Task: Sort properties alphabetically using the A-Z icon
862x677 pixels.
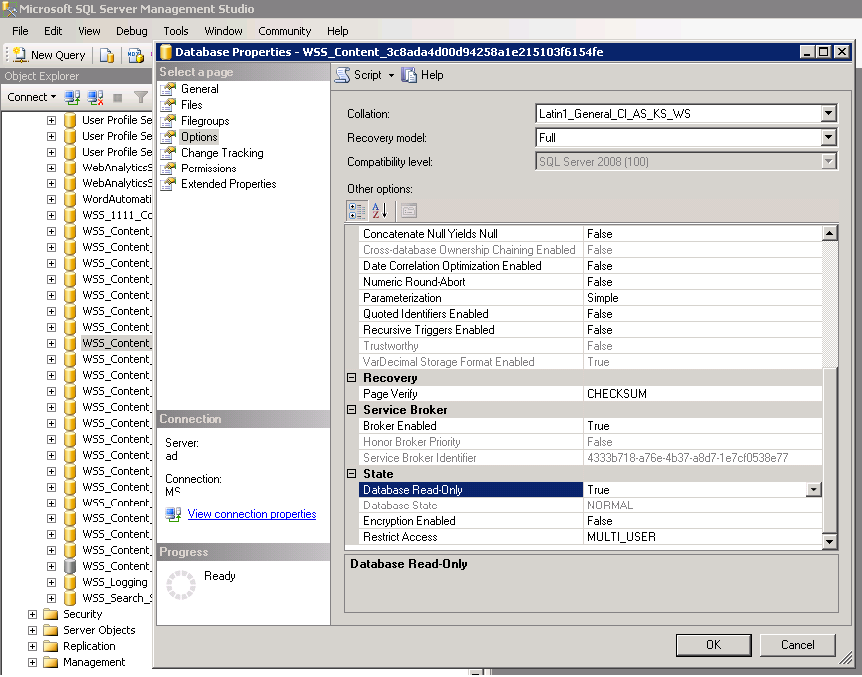Action: (380, 211)
